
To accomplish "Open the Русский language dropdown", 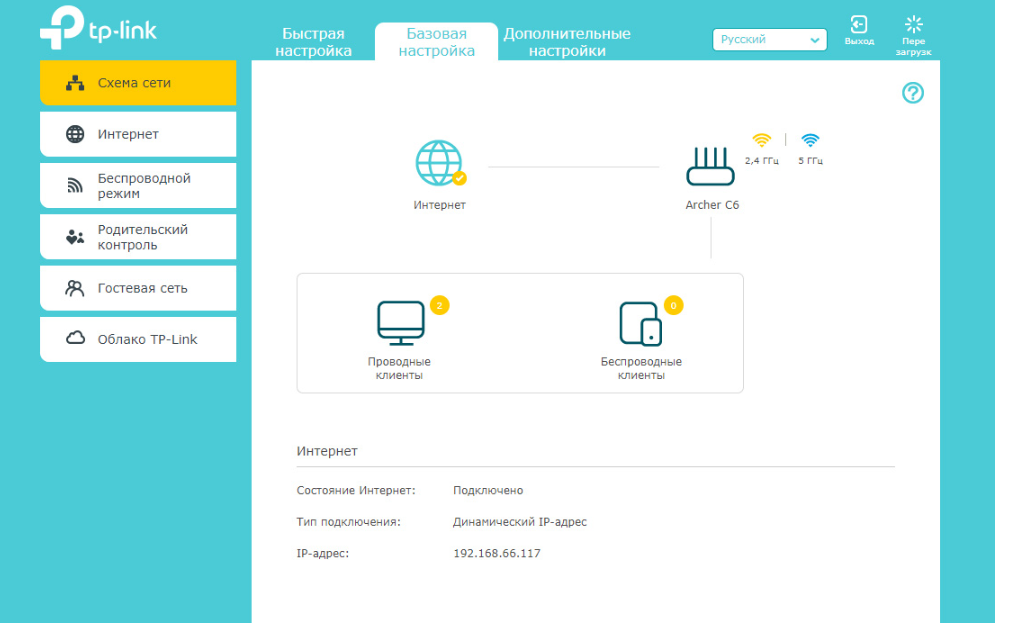I will pyautogui.click(x=769, y=40).
